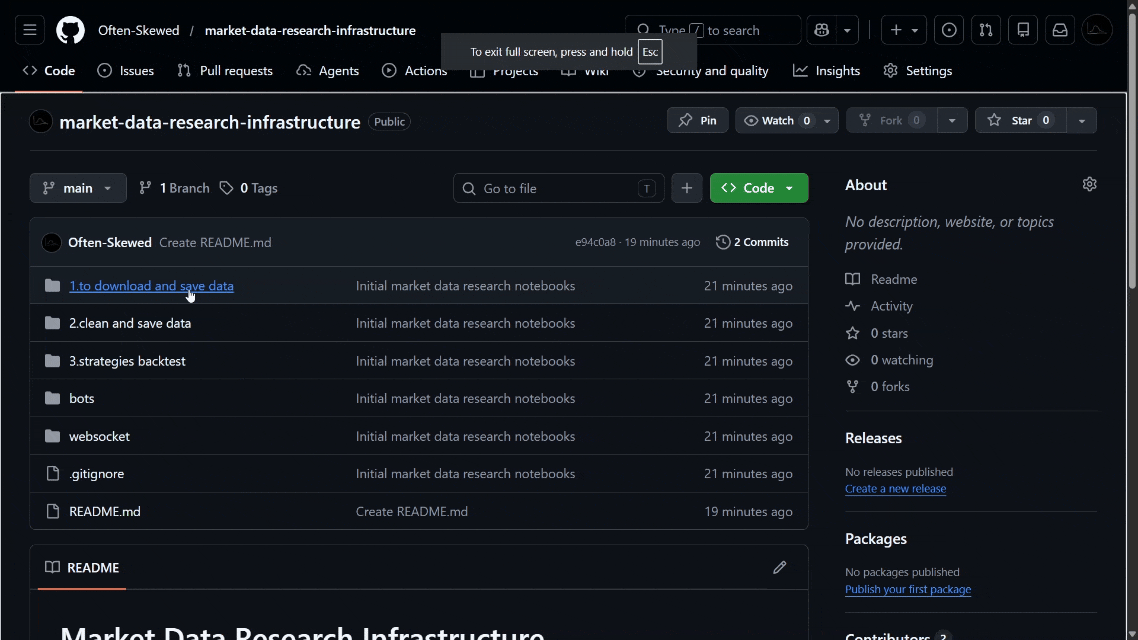Viewport: 1138px width, 640px height.
Task: Click Publish your first package link
Action: (x=907, y=589)
